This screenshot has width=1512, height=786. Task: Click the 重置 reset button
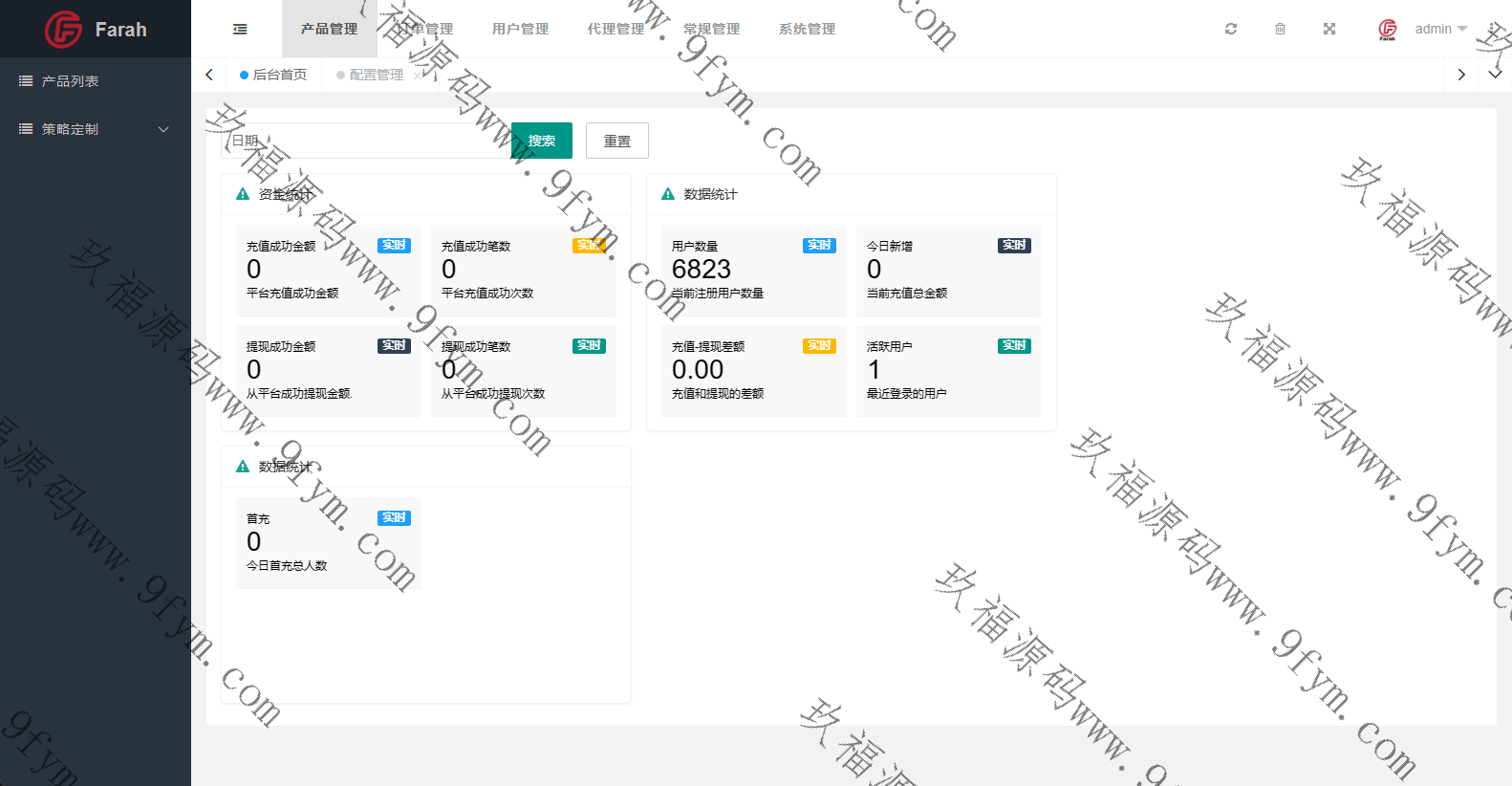pos(617,141)
